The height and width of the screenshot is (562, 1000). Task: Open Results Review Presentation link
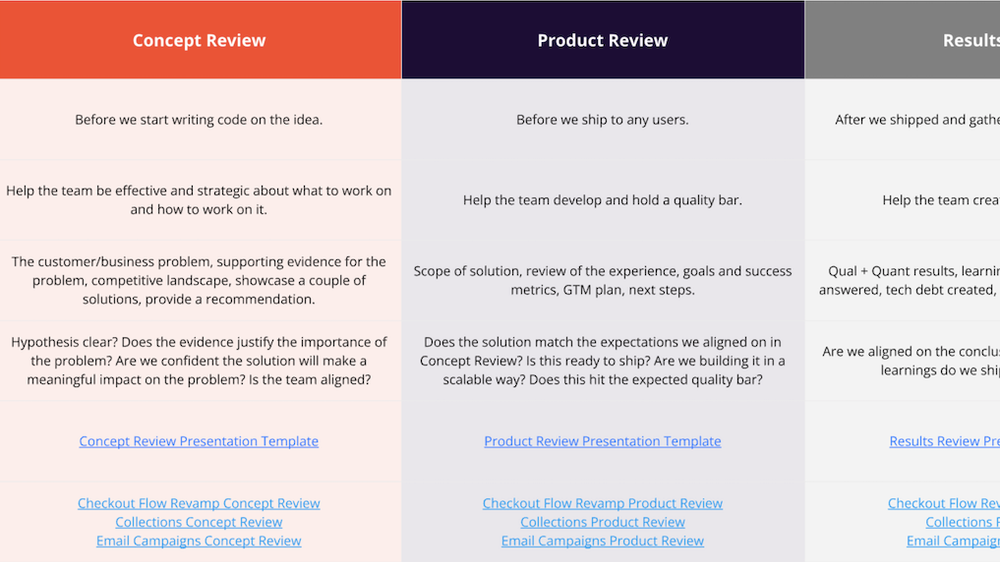945,441
